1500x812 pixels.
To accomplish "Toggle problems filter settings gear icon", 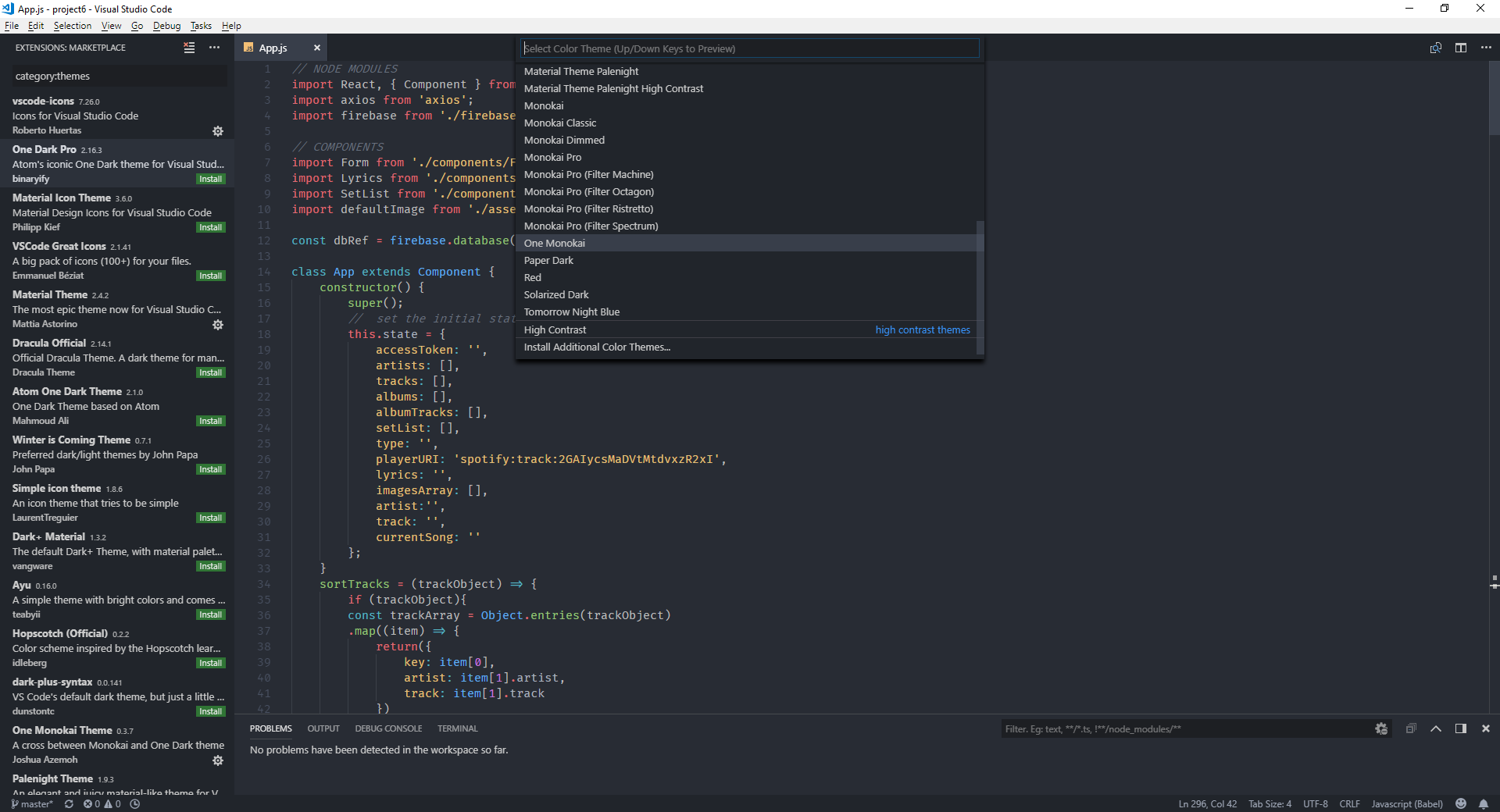I will click(x=1381, y=728).
